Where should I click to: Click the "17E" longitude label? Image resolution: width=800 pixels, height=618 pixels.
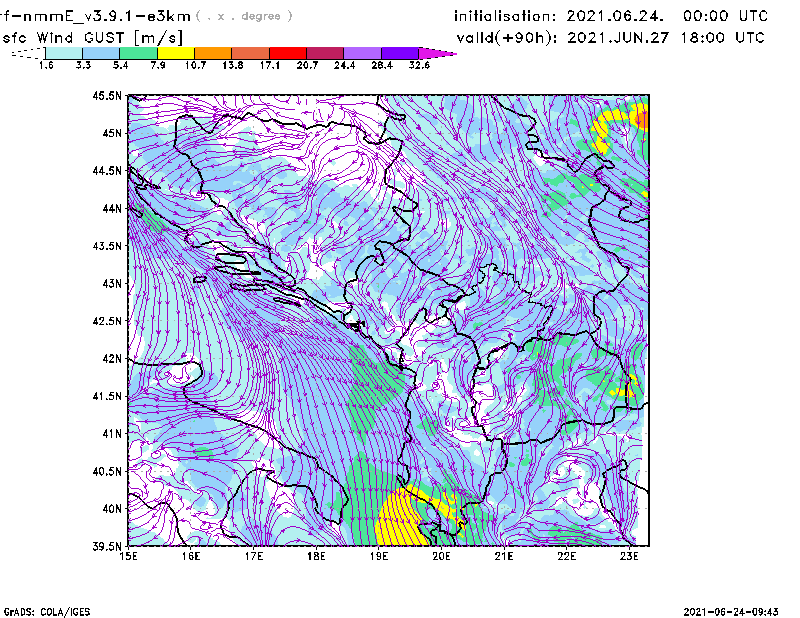(254, 556)
